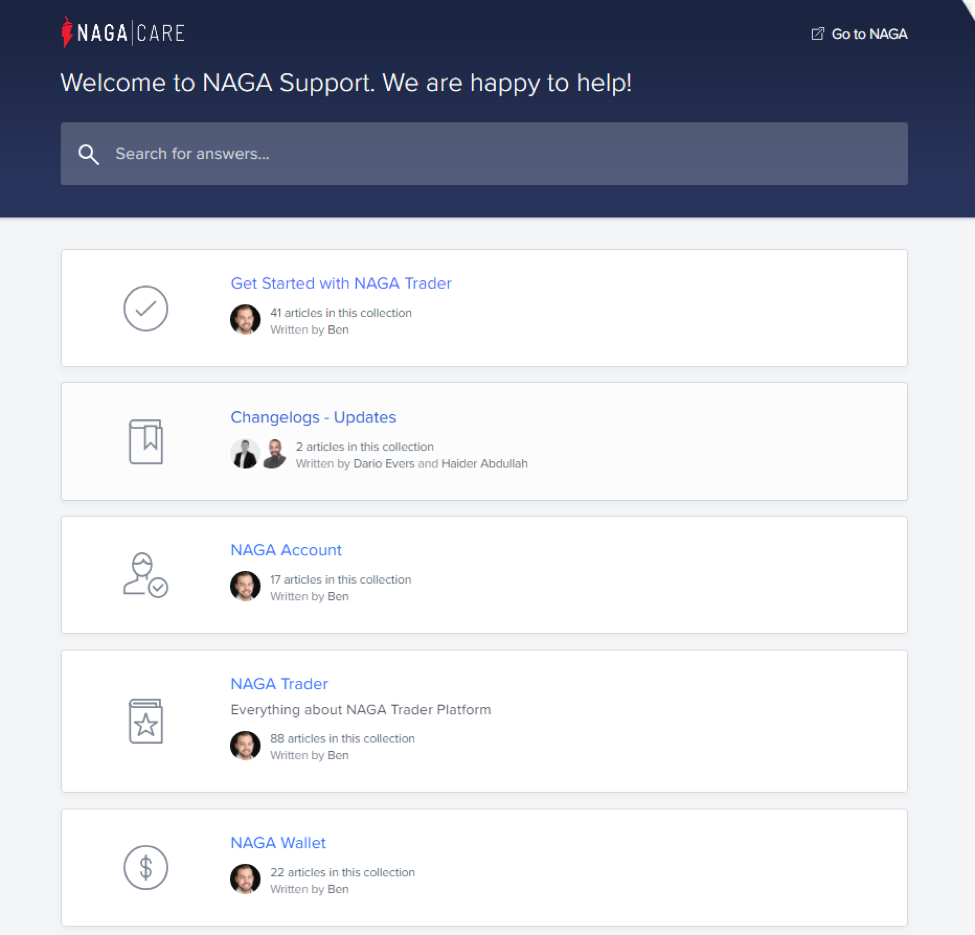Click 'Written by Dario Evers and Haider Abdullah'
Screen dimensions: 975x935
point(412,463)
